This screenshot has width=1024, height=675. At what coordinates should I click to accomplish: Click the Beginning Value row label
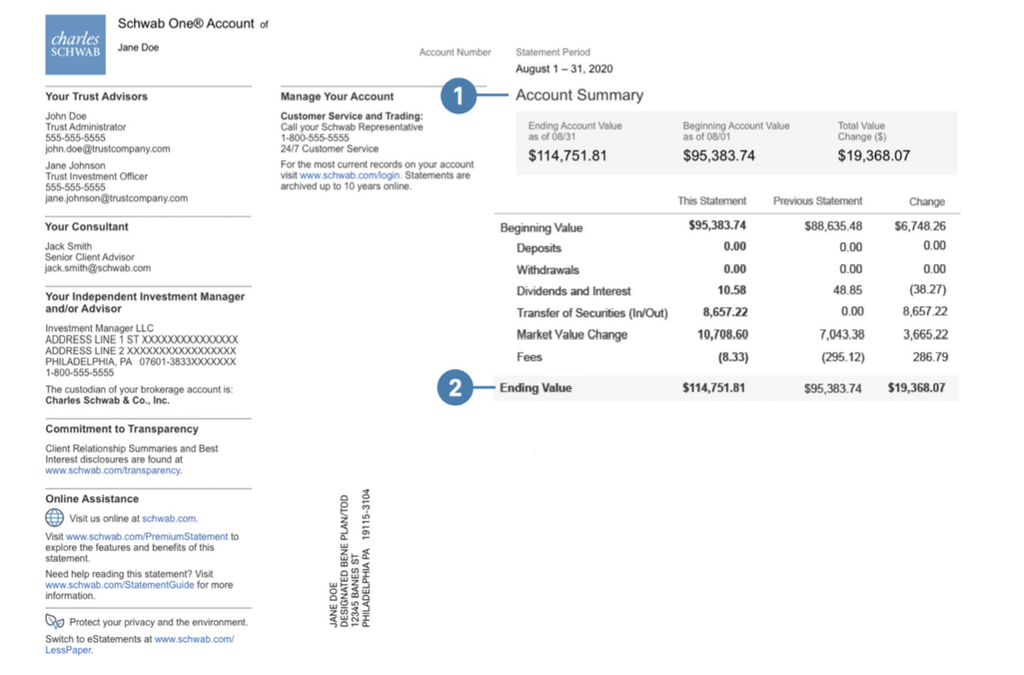tap(541, 228)
